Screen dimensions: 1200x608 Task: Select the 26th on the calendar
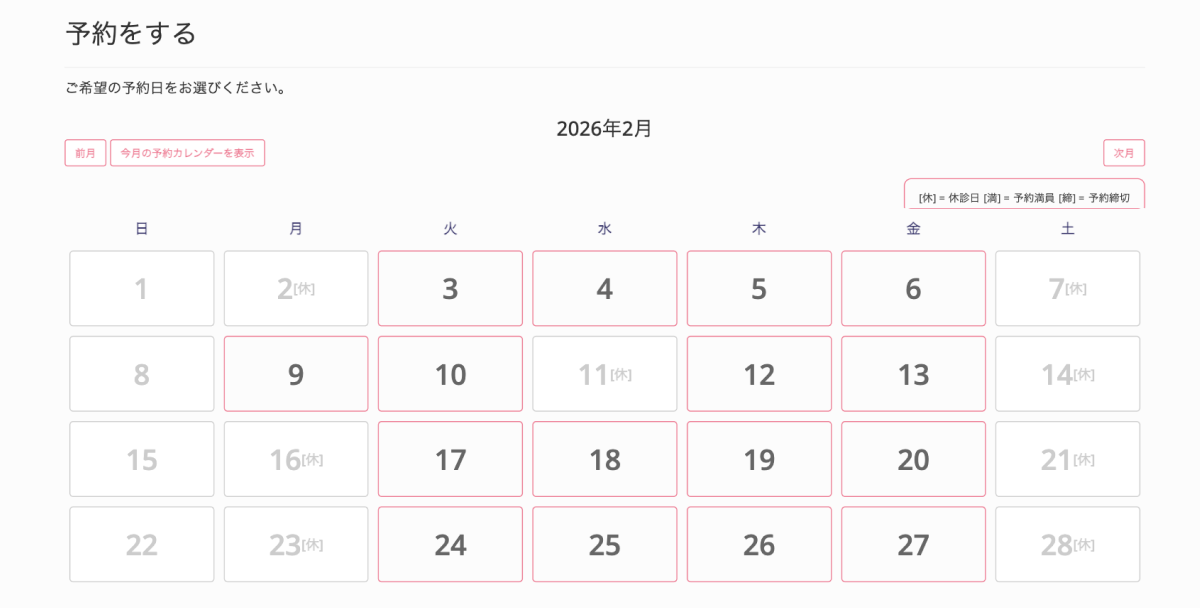[x=759, y=544]
